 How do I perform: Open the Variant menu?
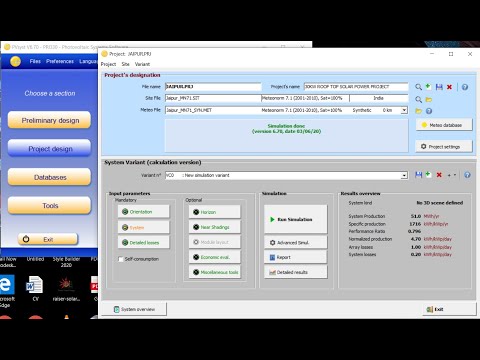point(142,64)
